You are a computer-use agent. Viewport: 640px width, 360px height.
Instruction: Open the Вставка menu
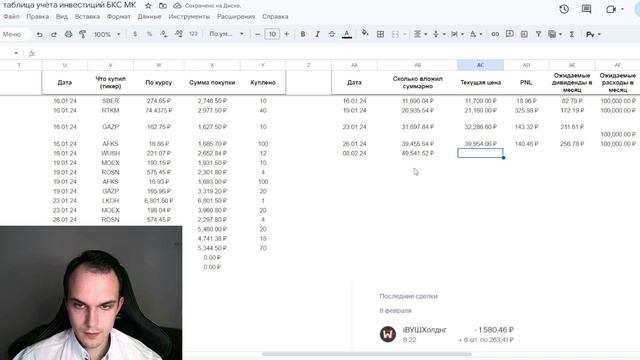(x=87, y=17)
